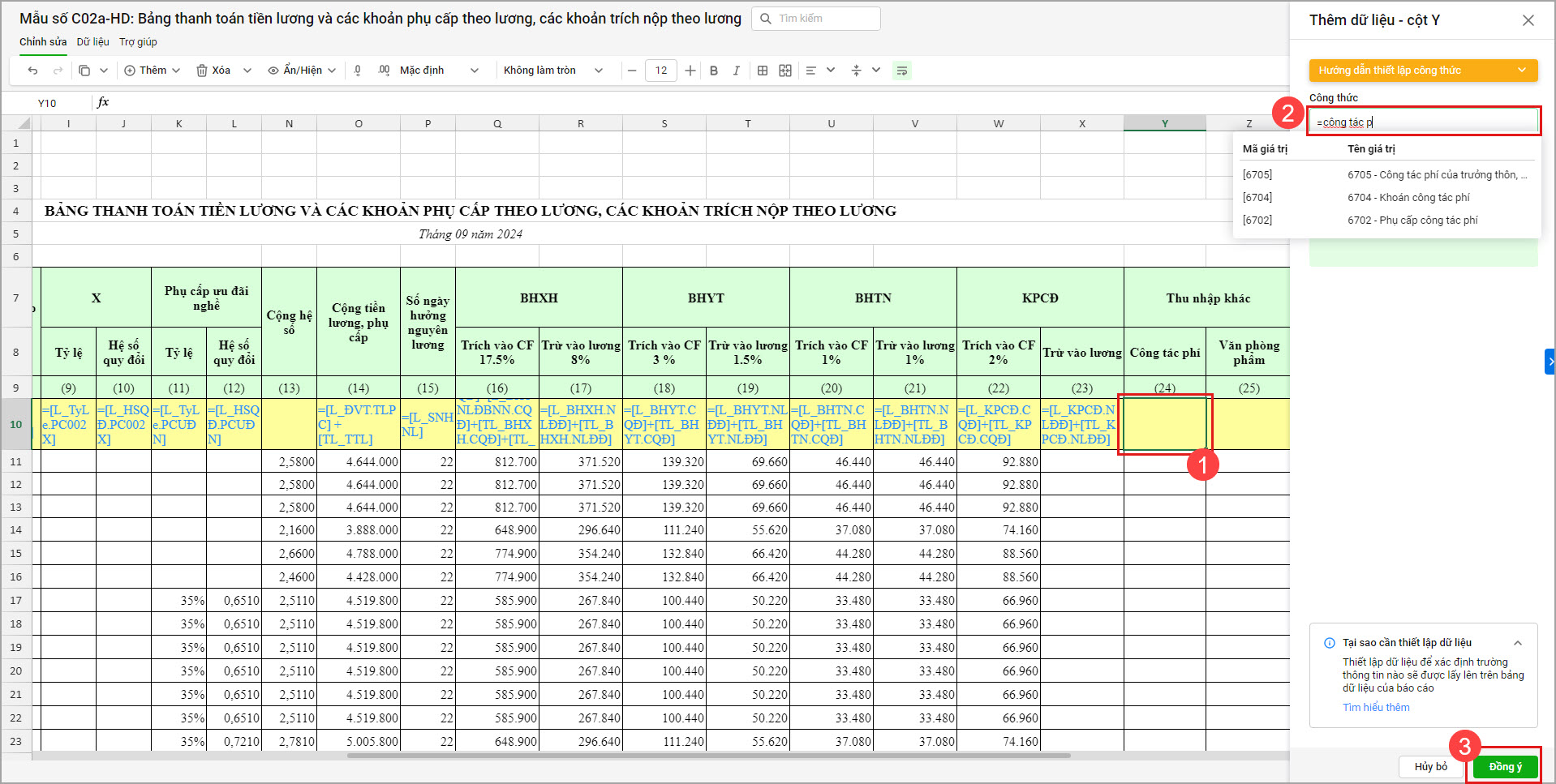Click the undo arrow icon
The image size is (1556, 784).
point(32,71)
